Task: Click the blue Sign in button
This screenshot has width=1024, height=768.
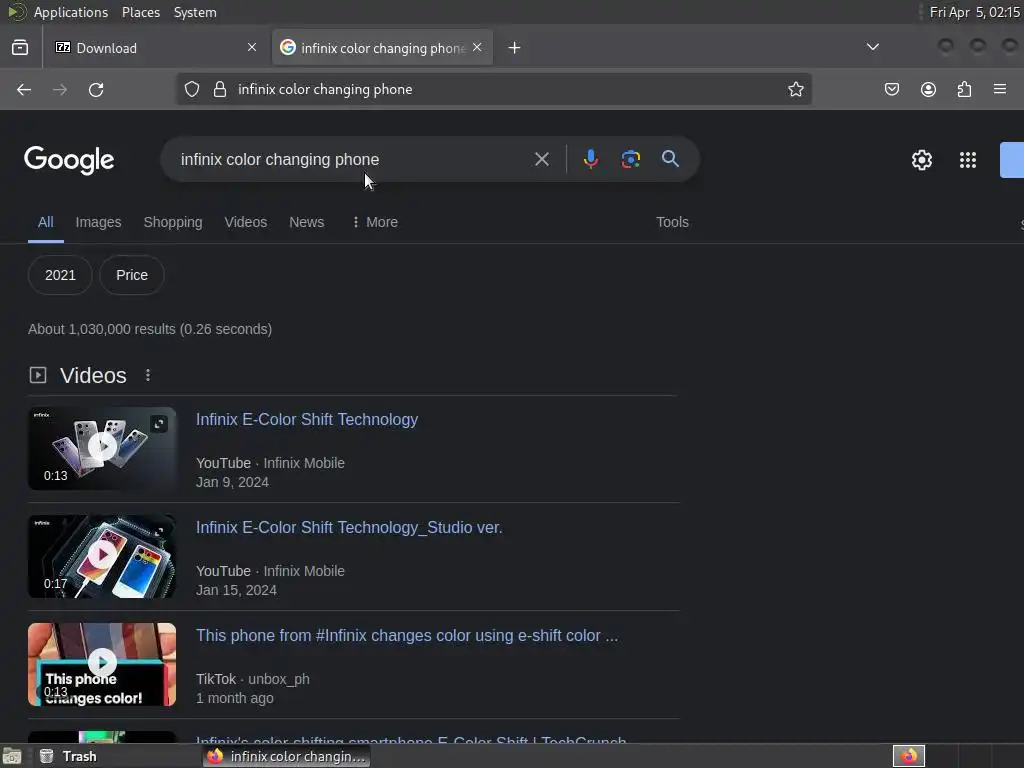Action: point(1012,160)
